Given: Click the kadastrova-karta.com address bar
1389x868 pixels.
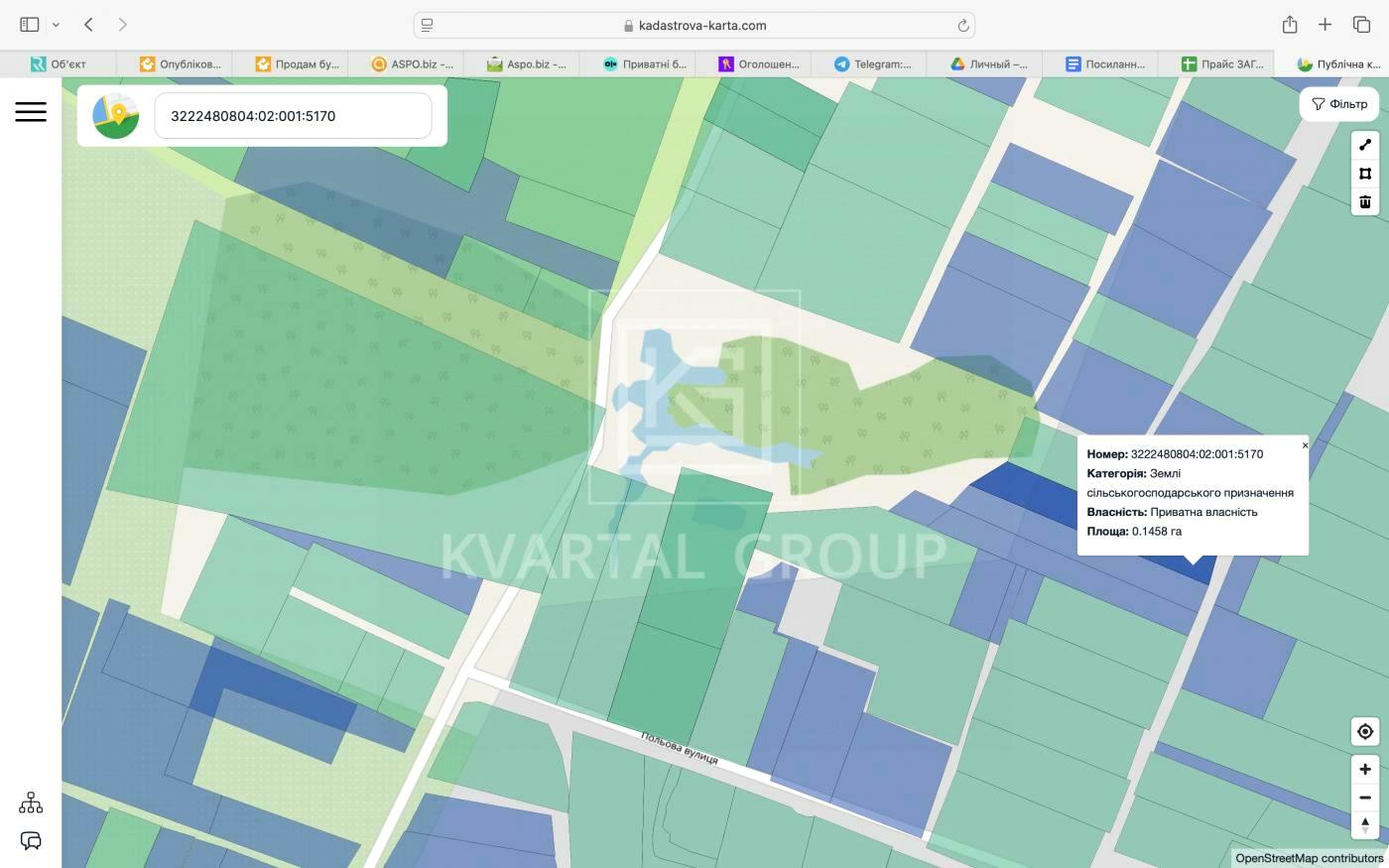Looking at the screenshot, I should (x=694, y=25).
